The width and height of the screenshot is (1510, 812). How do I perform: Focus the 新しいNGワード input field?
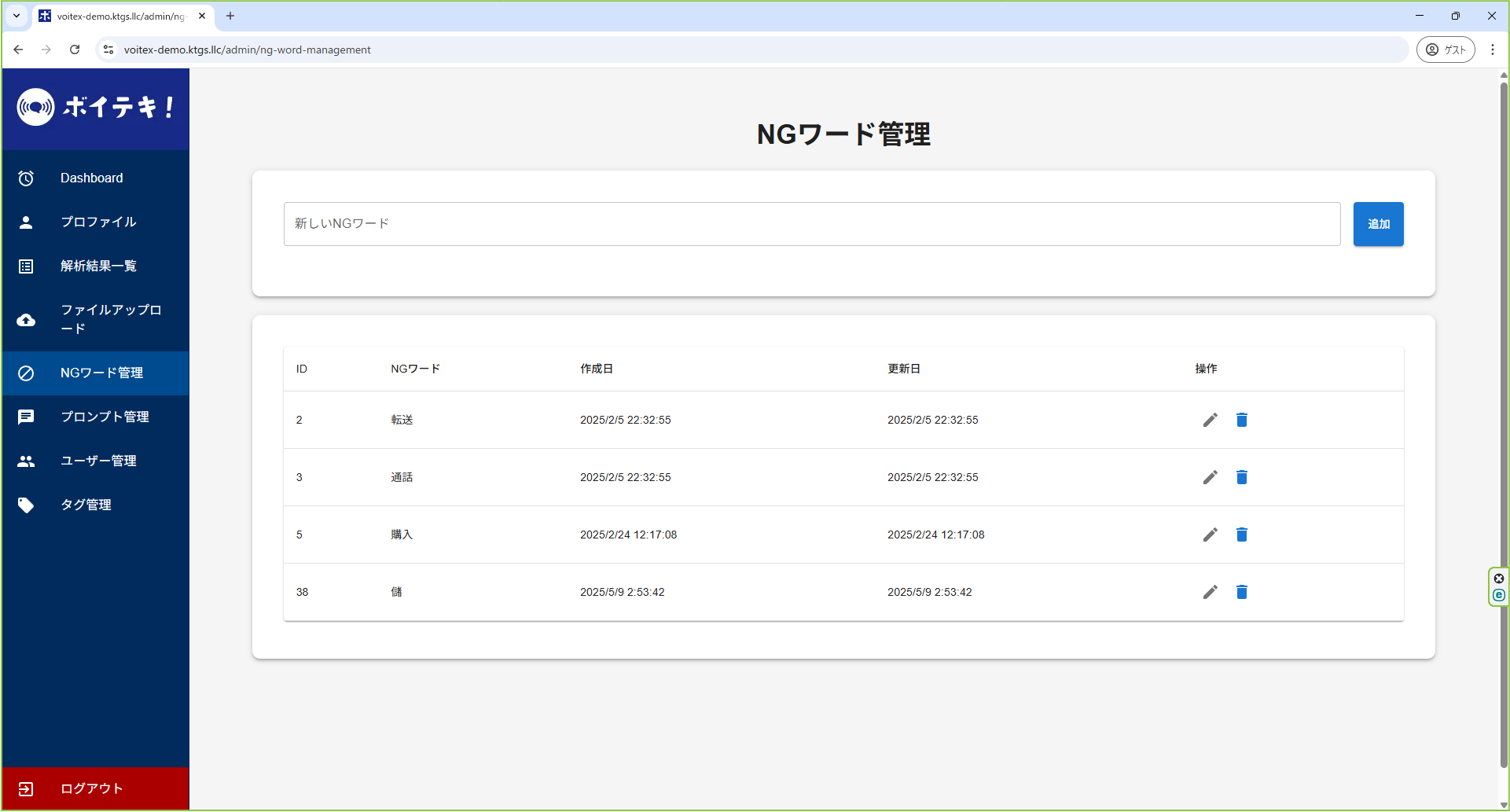point(812,224)
